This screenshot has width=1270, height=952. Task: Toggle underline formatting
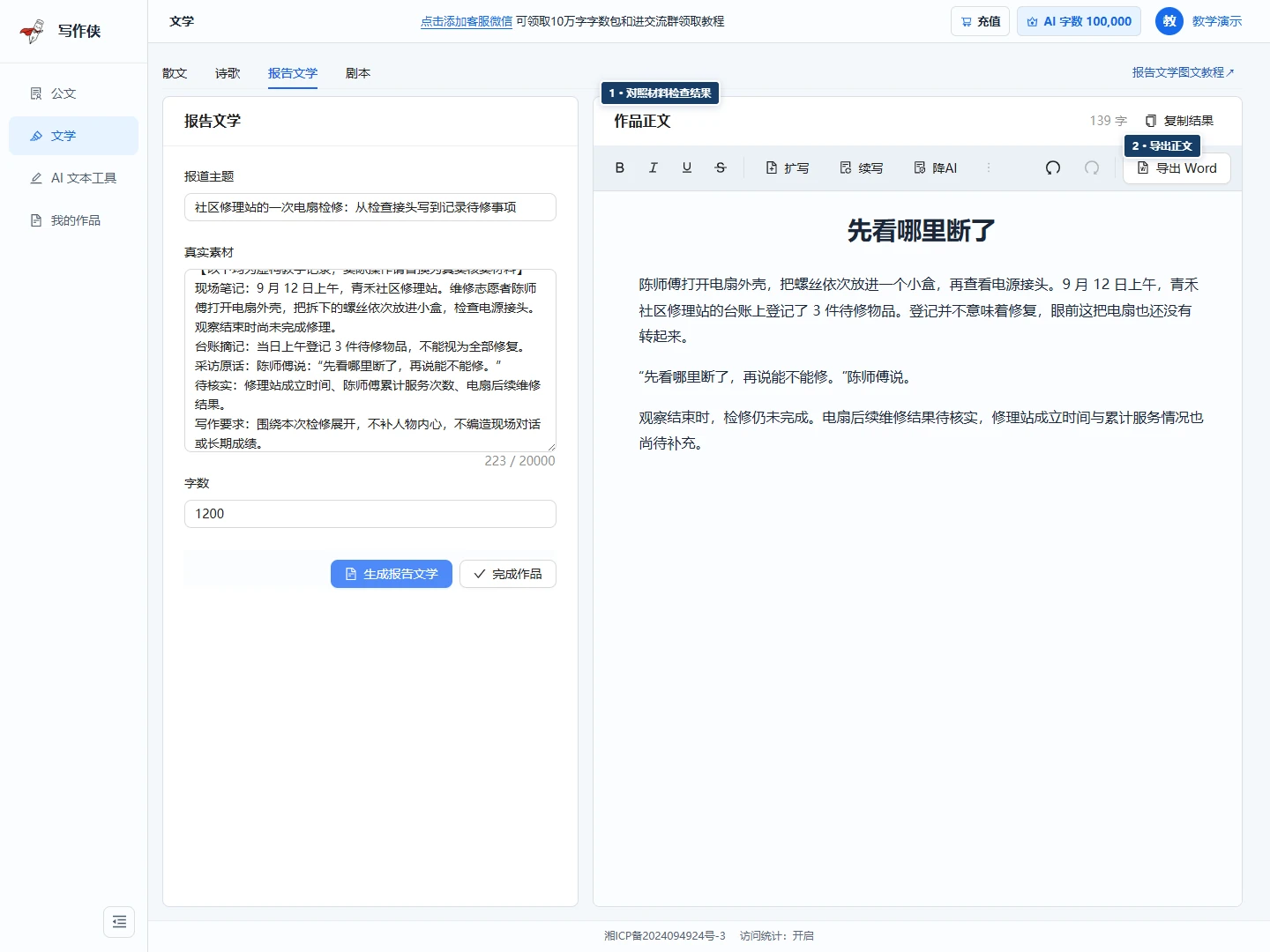coord(687,167)
